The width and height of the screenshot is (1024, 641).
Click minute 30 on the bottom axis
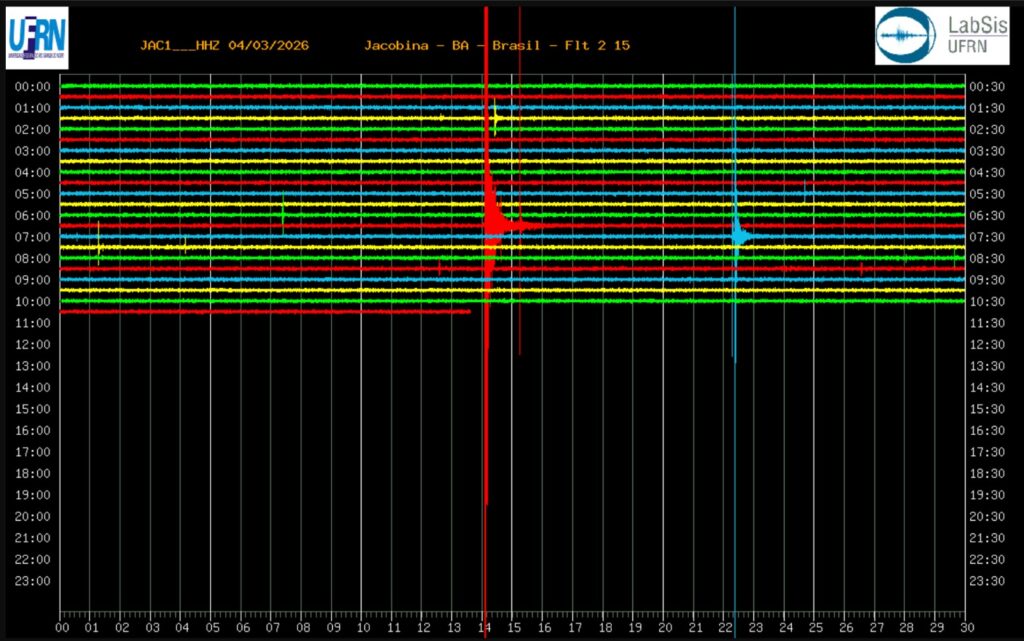[x=965, y=627]
